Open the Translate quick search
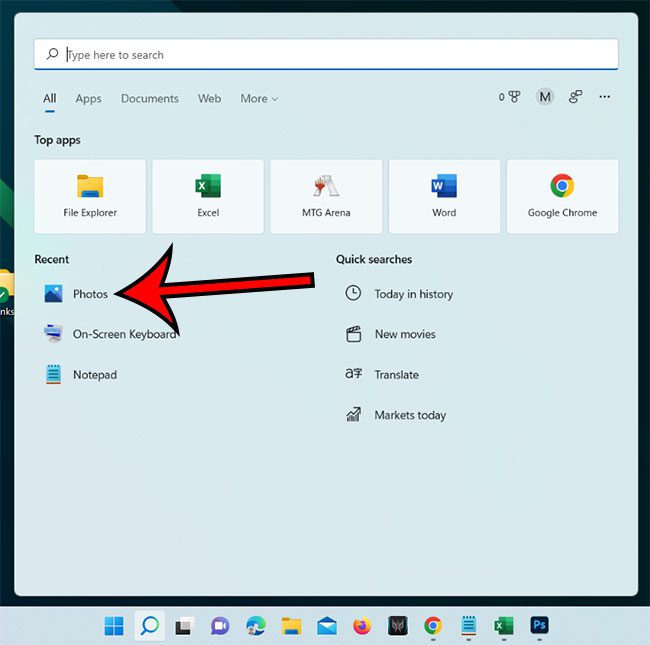Screen dimensions: 650x645 pos(395,375)
